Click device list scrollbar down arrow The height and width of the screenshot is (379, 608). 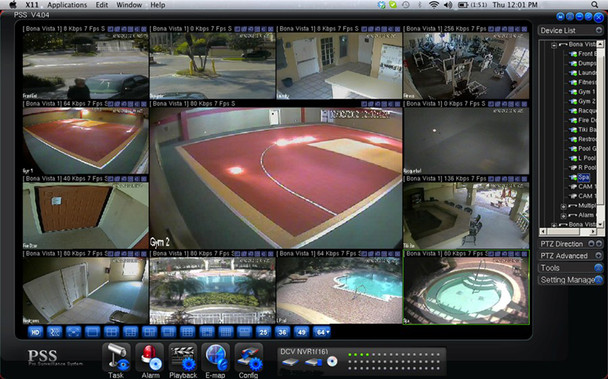pyautogui.click(x=600, y=225)
